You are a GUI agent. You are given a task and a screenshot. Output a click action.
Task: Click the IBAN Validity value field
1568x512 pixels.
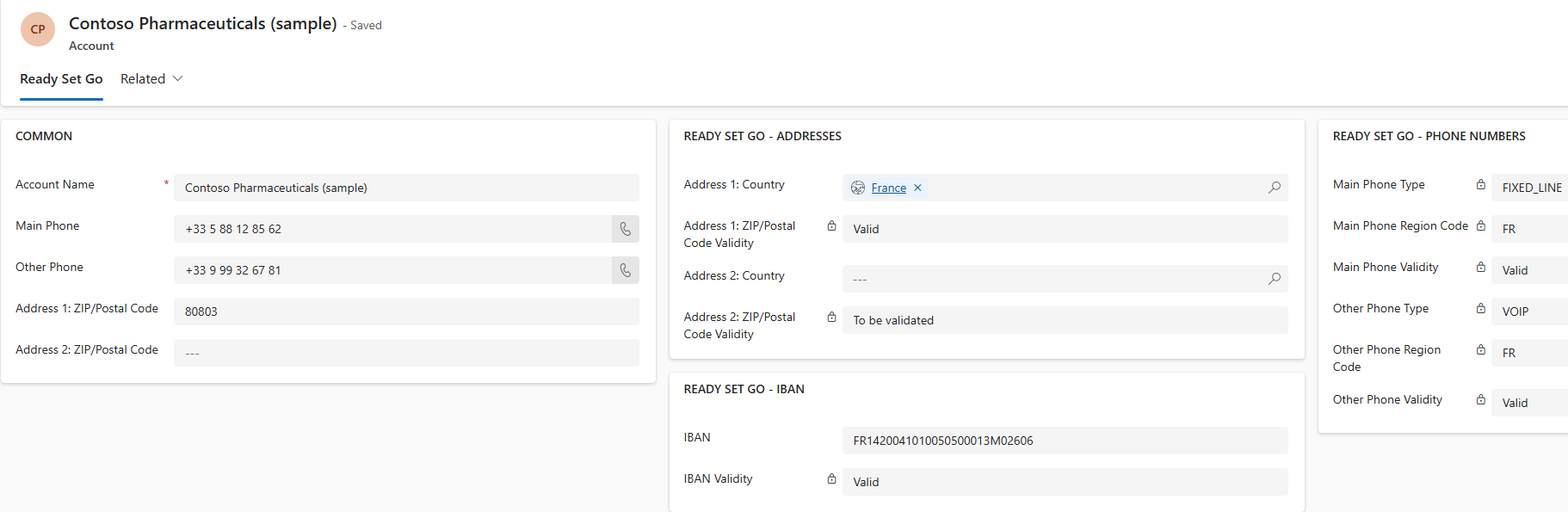[1065, 482]
